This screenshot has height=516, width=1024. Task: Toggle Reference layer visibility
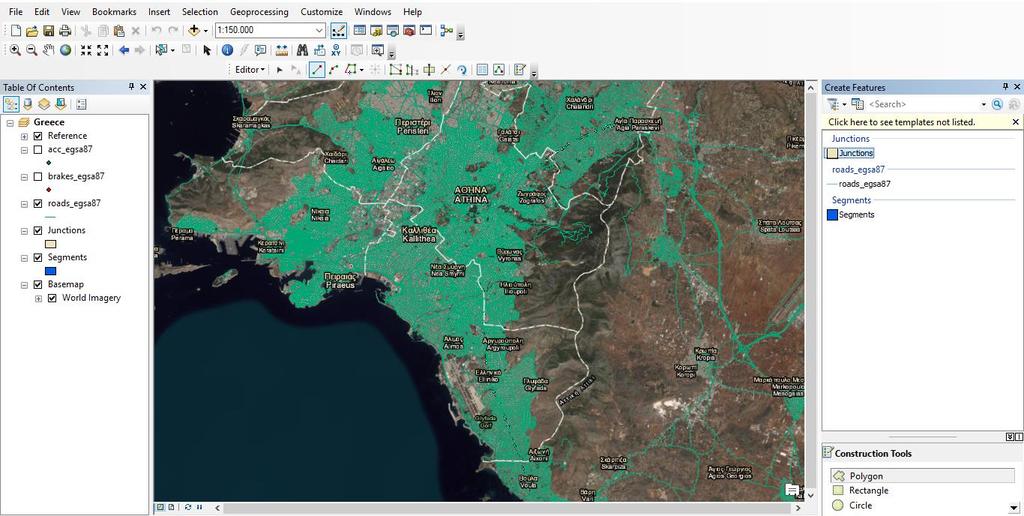[x=38, y=136]
